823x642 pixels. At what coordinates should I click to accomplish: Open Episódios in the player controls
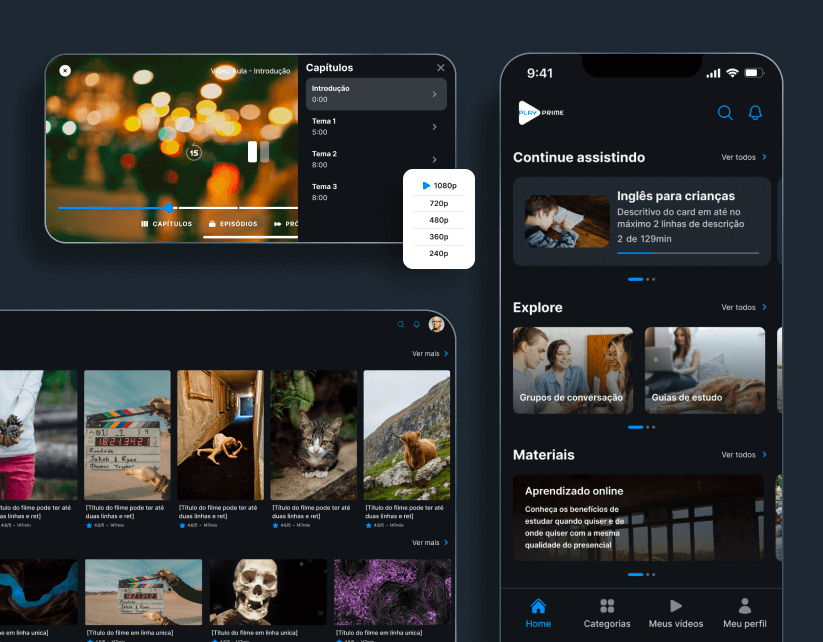point(234,224)
